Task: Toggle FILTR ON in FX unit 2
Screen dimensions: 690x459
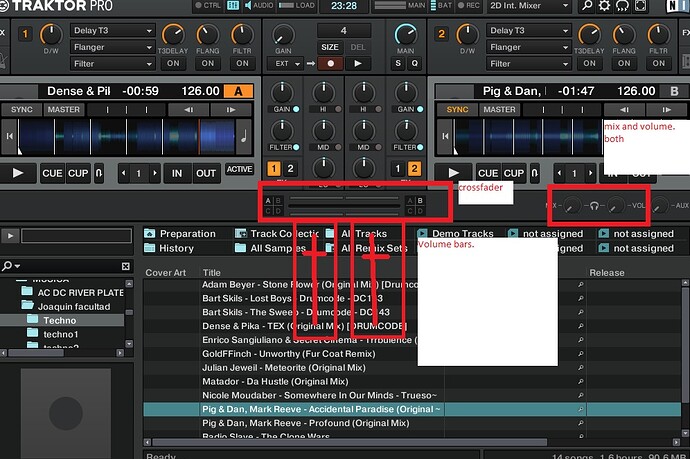Action: pos(658,63)
